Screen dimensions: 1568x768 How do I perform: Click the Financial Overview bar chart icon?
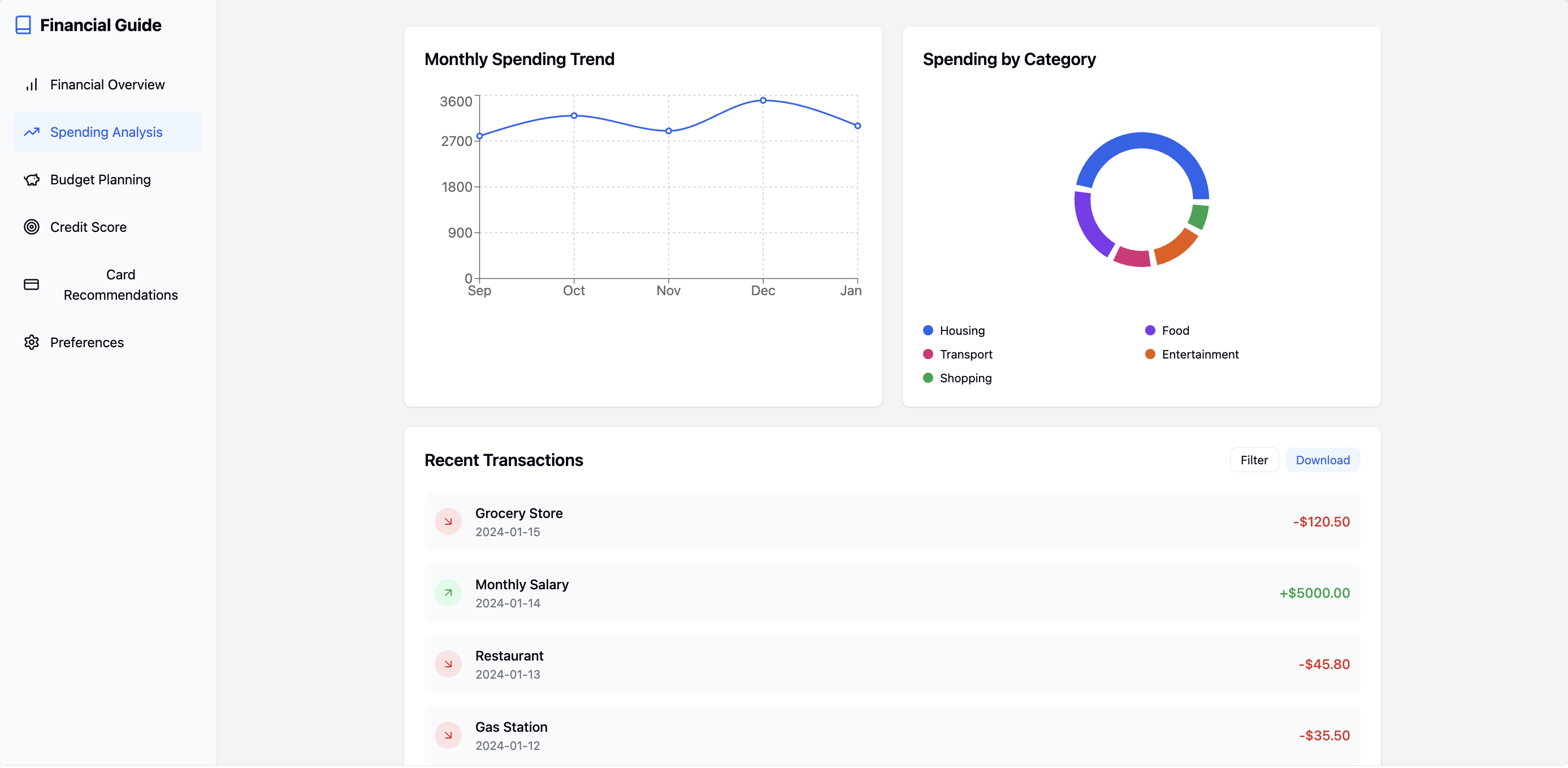(x=32, y=85)
